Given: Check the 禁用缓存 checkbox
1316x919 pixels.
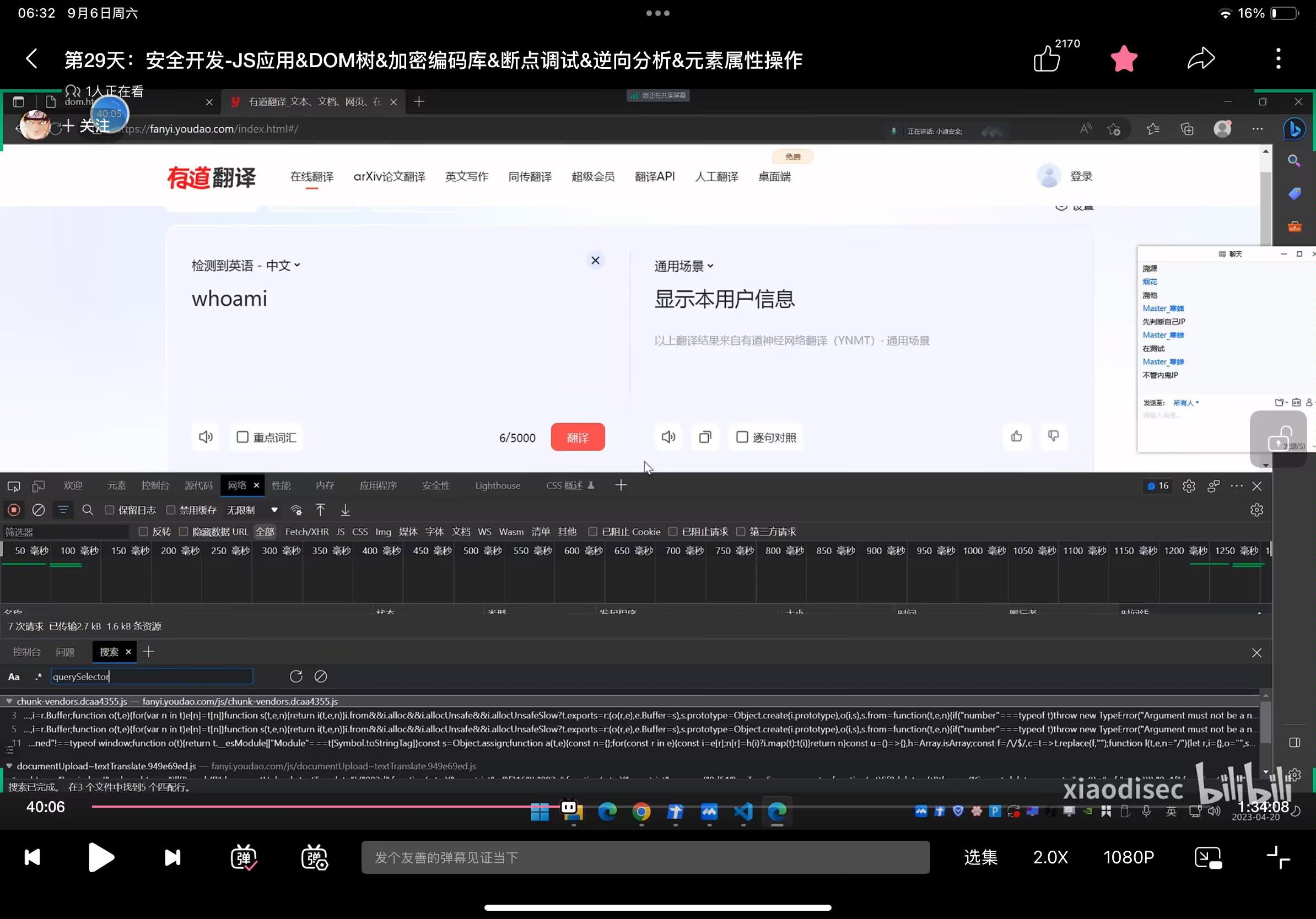Looking at the screenshot, I should (171, 510).
